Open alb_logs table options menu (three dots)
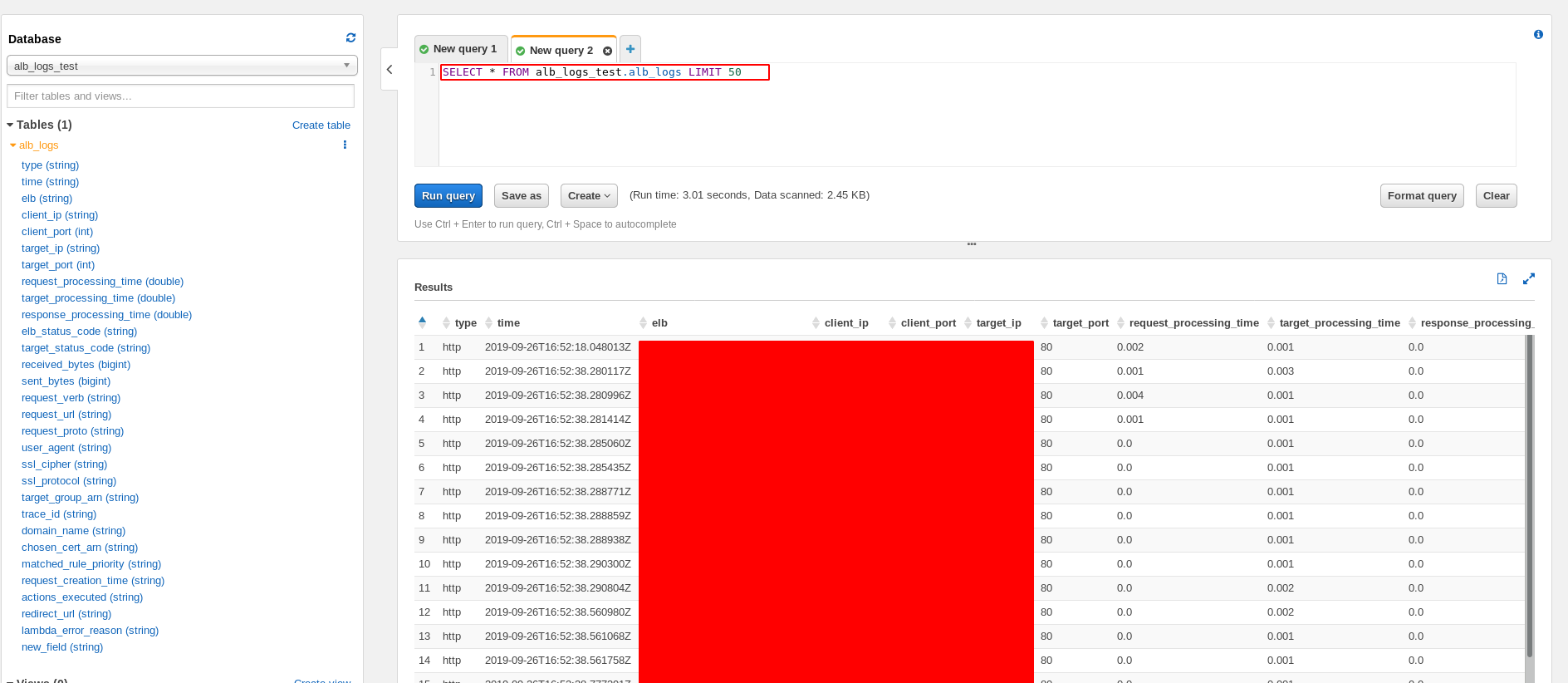1568x683 pixels. (345, 145)
